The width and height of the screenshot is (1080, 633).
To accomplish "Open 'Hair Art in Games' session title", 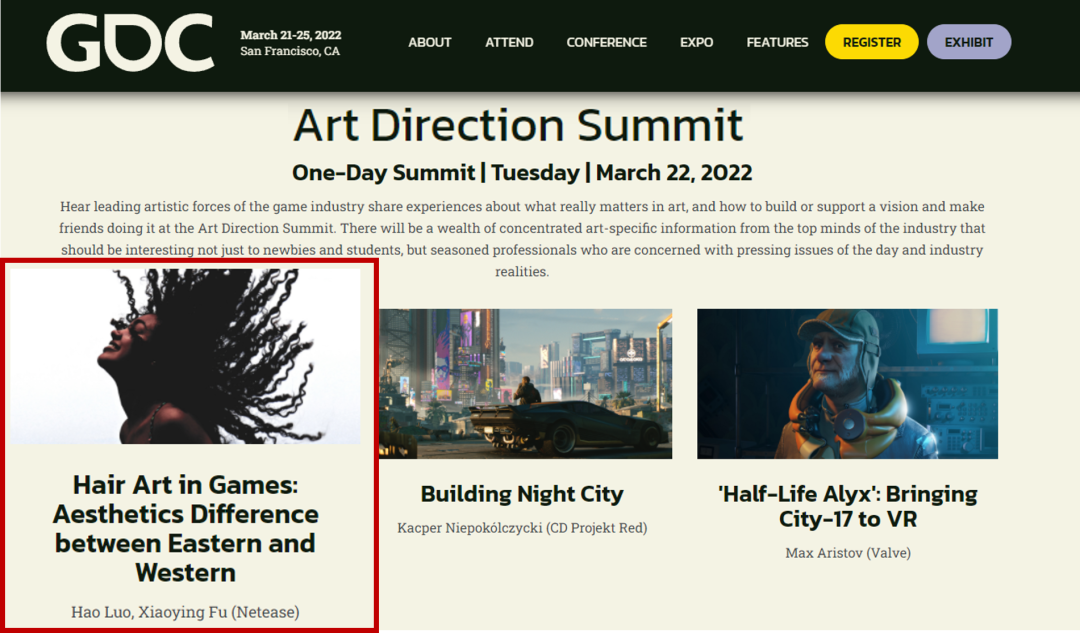I will 185,529.
